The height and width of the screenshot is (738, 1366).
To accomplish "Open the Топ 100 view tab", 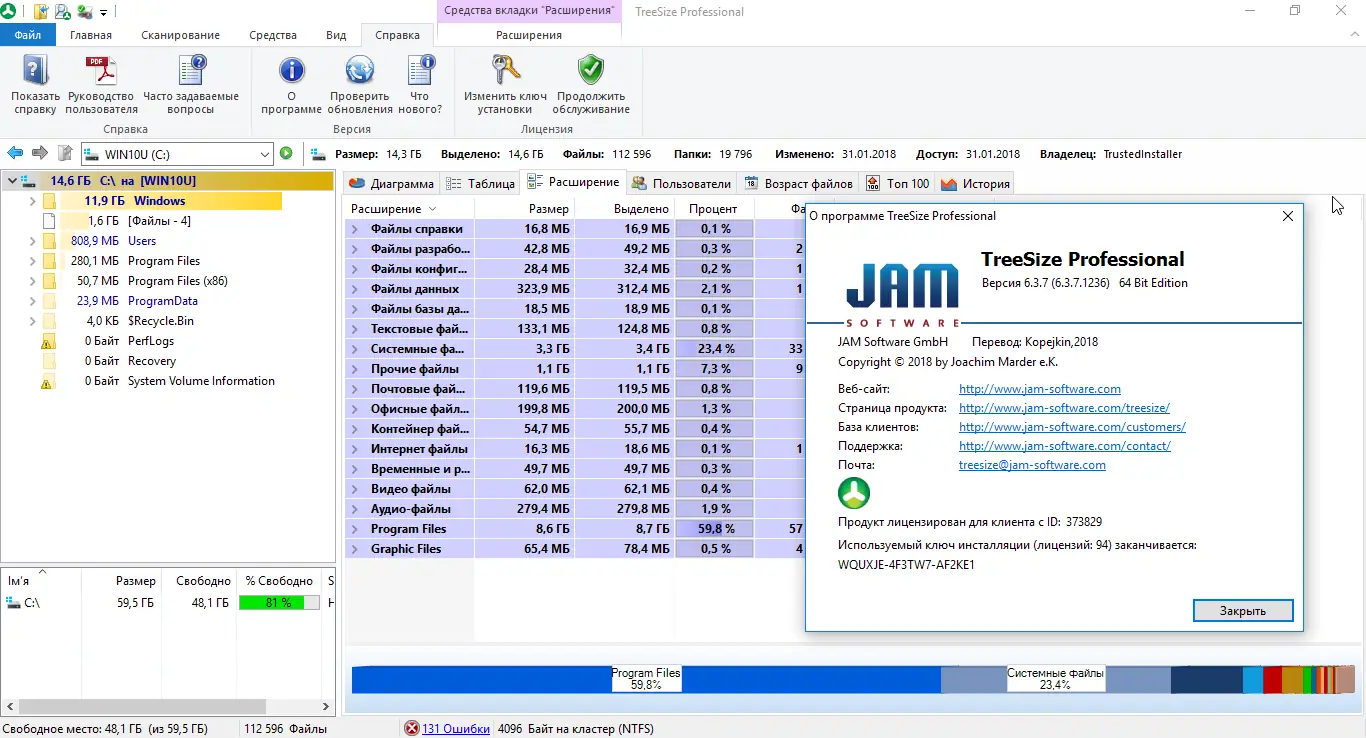I will point(898,183).
